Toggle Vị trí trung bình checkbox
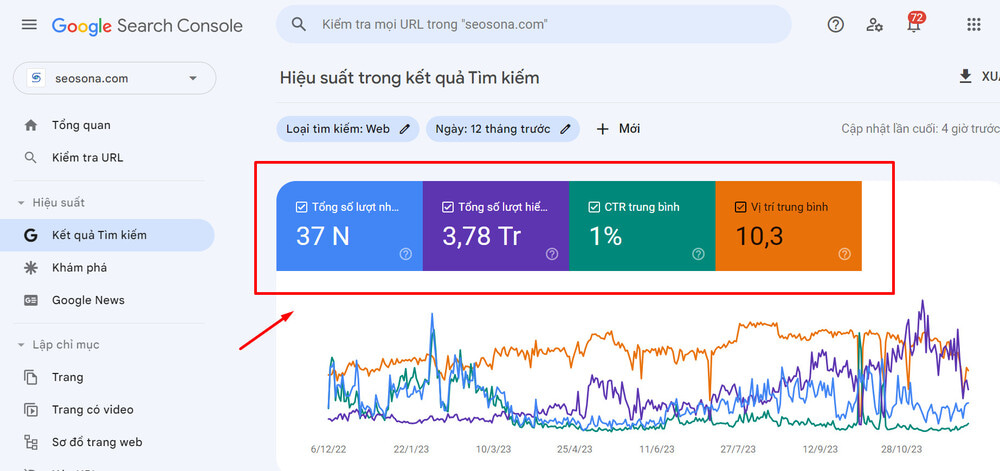1000x471 pixels. 740,207
